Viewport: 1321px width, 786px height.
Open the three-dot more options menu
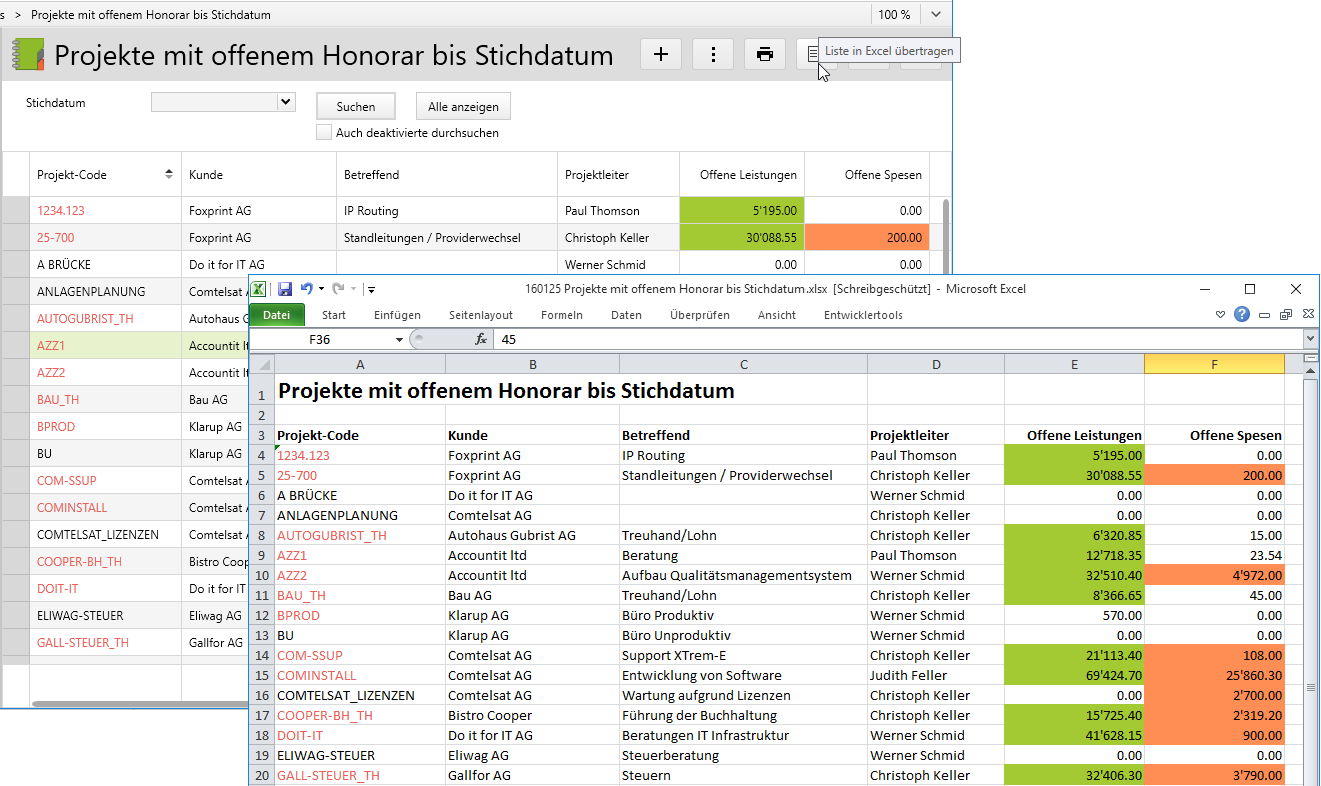[x=713, y=55]
